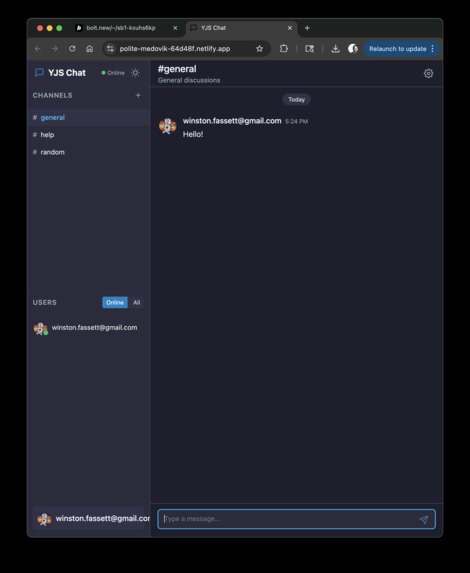470x573 pixels.
Task: Select the YJS Chat browser tab
Action: [241, 28]
